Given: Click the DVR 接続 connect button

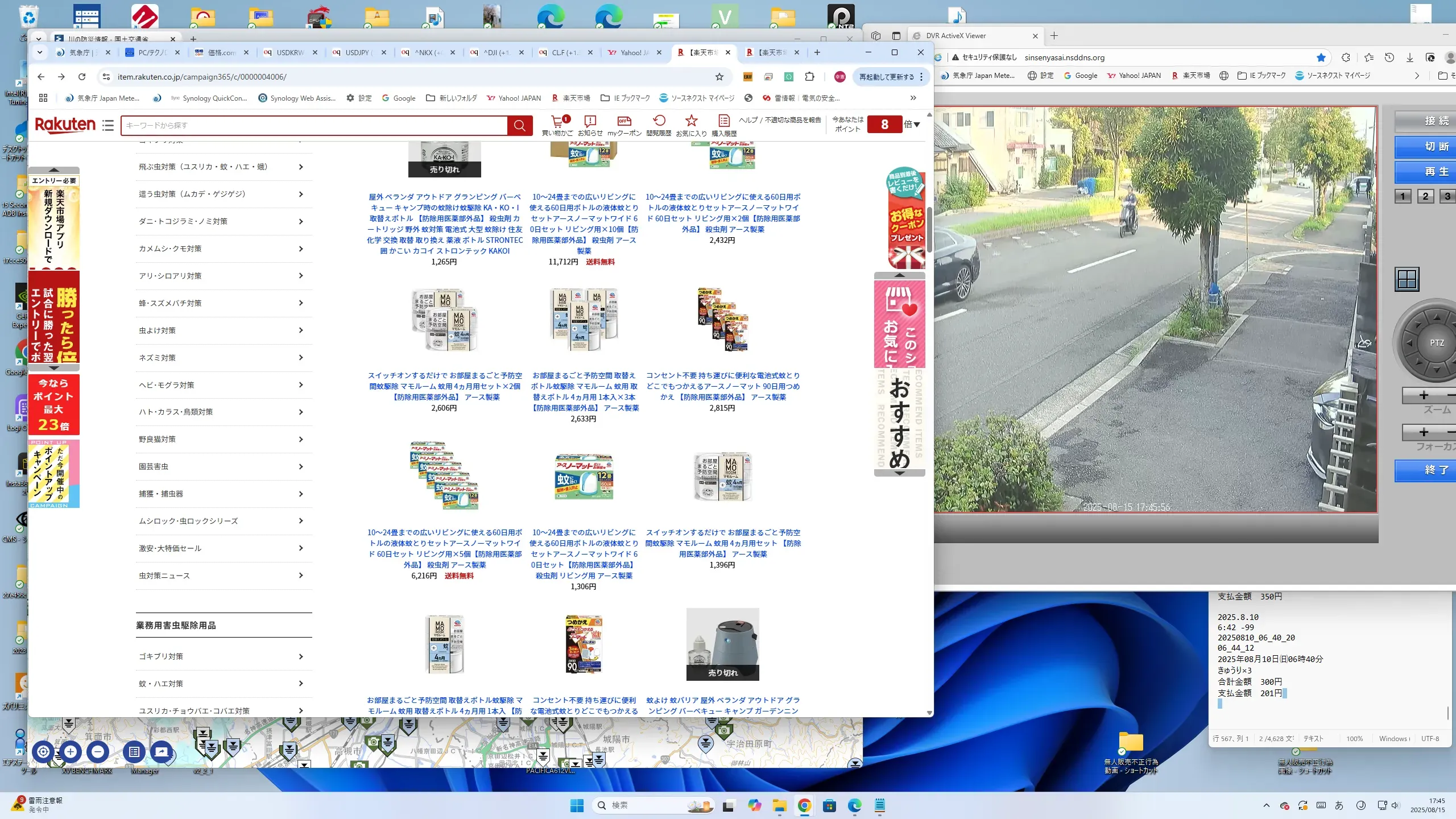Looking at the screenshot, I should (x=1436, y=121).
